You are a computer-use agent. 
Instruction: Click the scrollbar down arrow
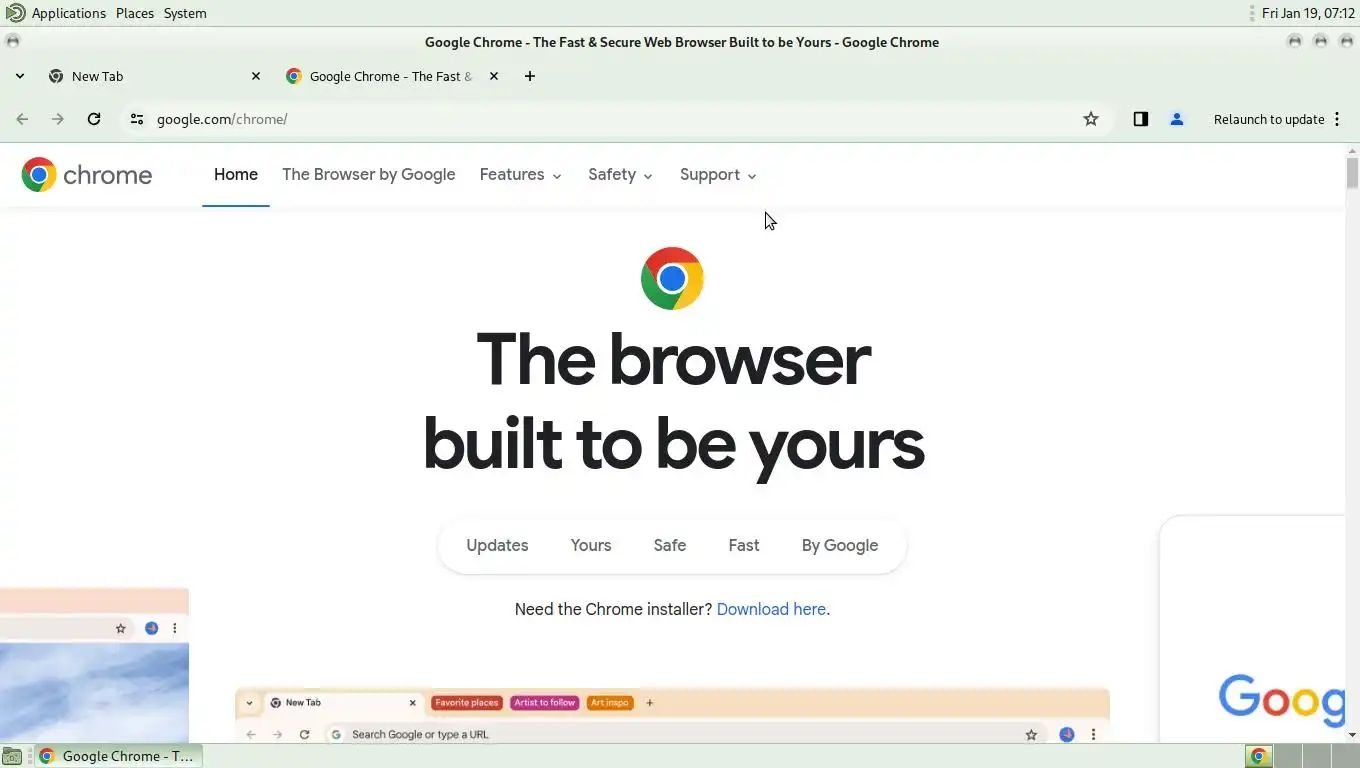click(x=1352, y=735)
